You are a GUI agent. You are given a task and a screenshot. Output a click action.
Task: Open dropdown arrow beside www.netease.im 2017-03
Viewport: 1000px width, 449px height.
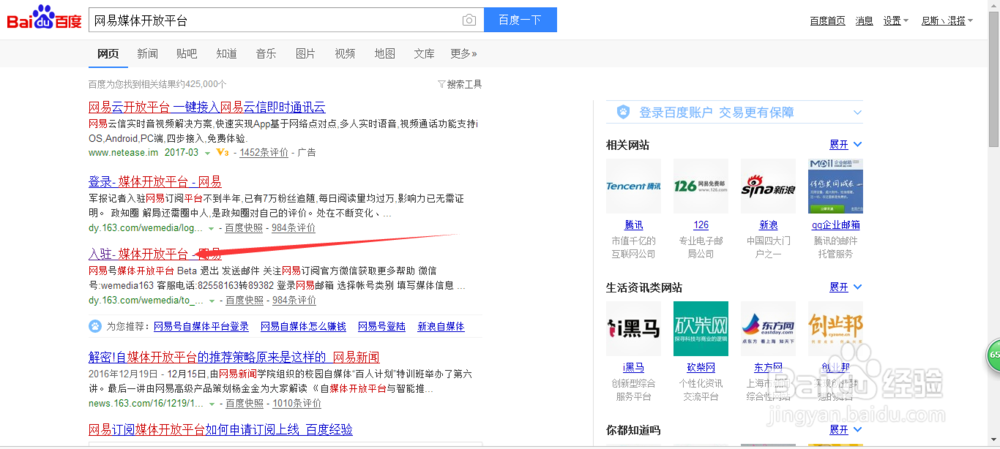point(207,153)
